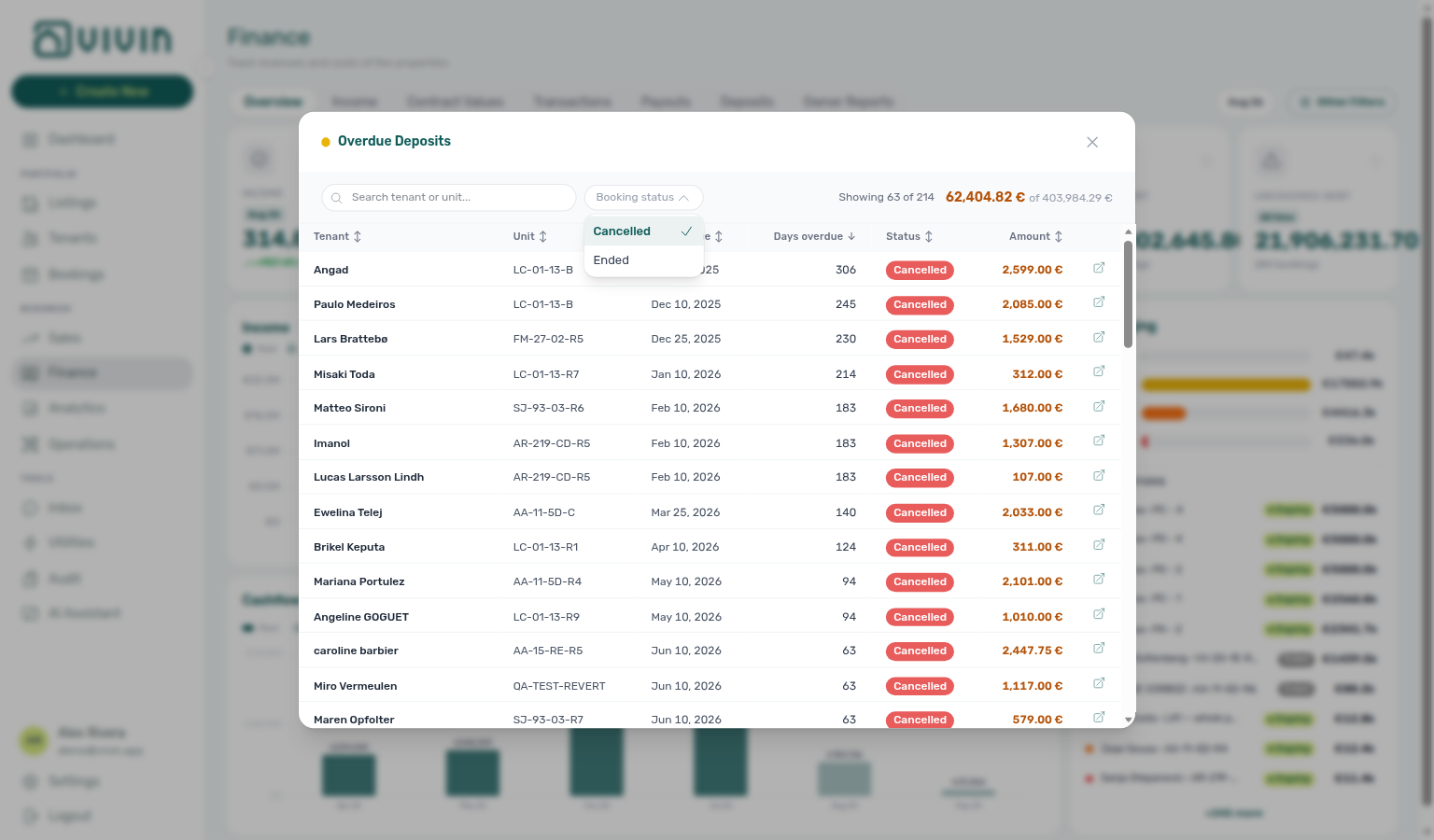This screenshot has height=840, width=1434.
Task: Click tenant name Matteo Sironi
Action: [349, 409]
